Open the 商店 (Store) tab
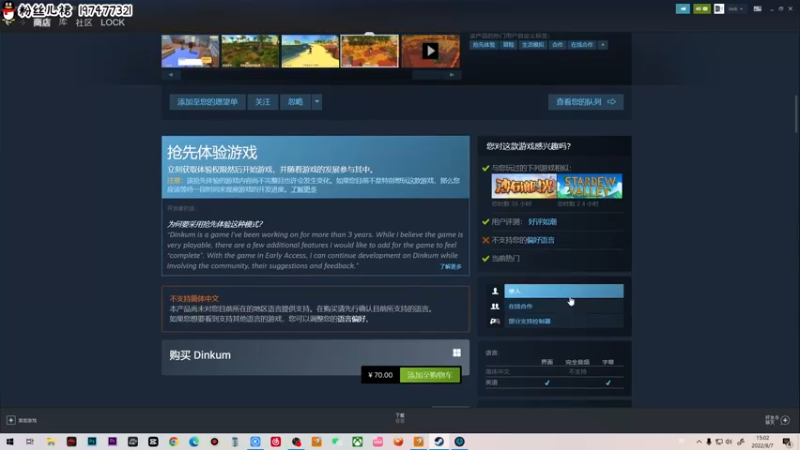800x450 pixels. pos(42,22)
